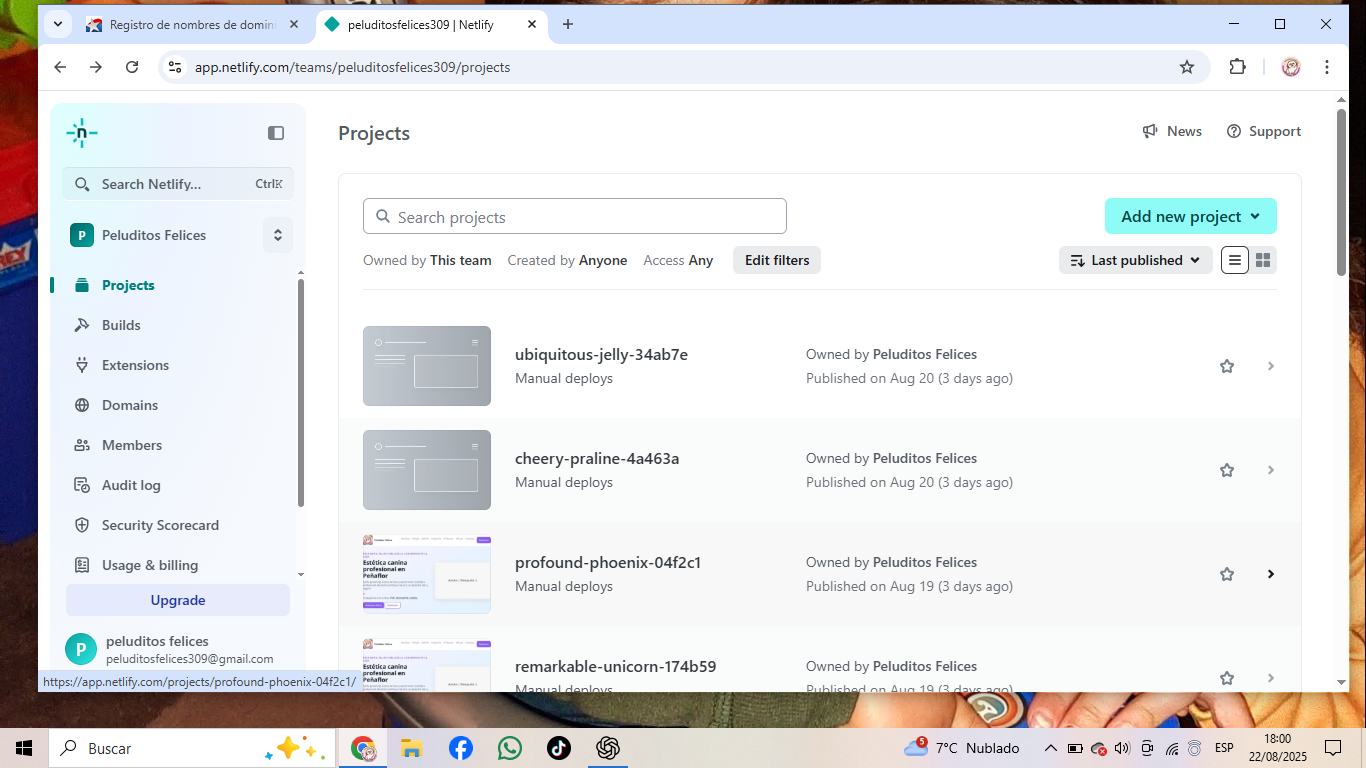Favorite the cheery-praline-4a463a project star
1366x768 pixels.
(1227, 470)
